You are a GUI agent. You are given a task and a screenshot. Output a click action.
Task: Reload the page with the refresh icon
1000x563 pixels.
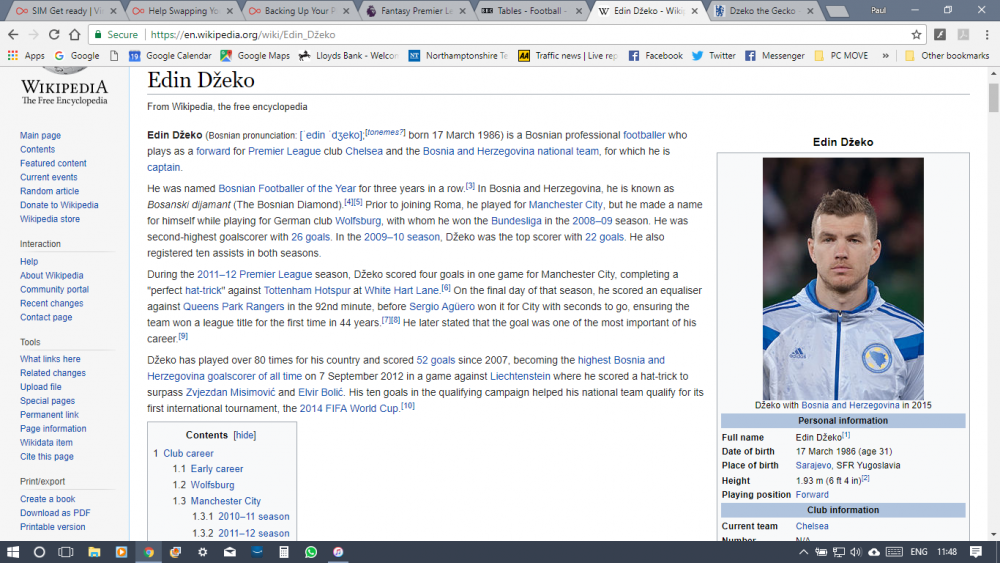click(x=54, y=34)
